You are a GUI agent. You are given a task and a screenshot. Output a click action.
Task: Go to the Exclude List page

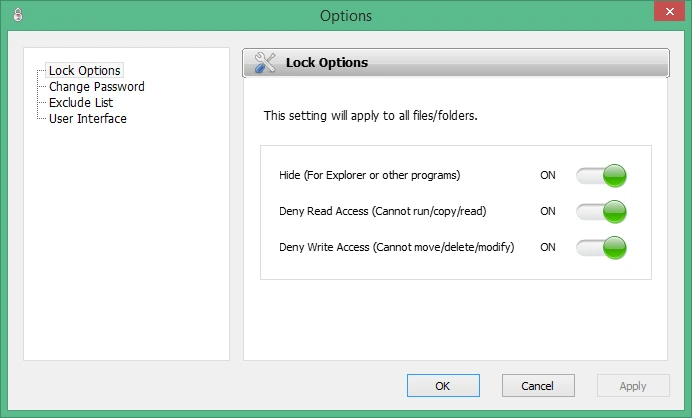coord(81,102)
